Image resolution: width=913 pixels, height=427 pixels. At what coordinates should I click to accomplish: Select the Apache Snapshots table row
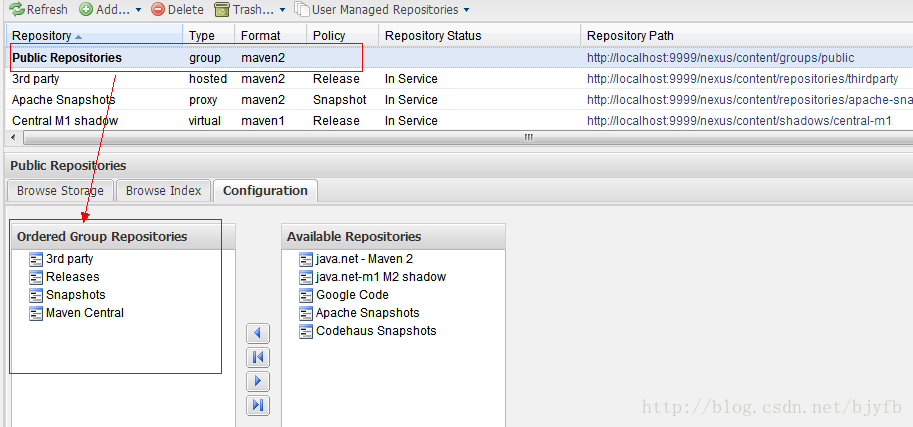coord(459,100)
